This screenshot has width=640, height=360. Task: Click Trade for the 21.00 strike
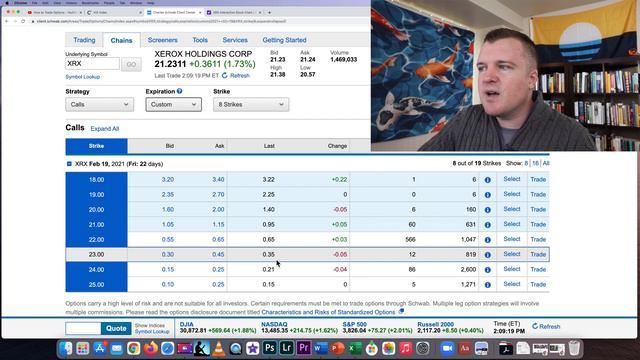pyautogui.click(x=538, y=224)
